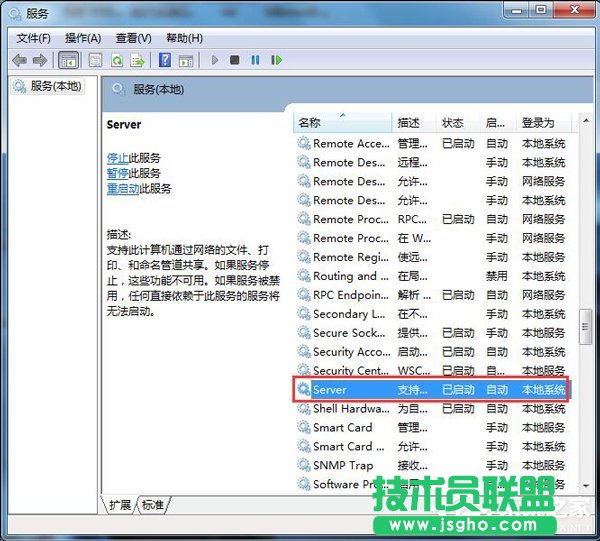Click 禁用 startup type in Routing row
The height and width of the screenshot is (541, 600).
pyautogui.click(x=497, y=276)
